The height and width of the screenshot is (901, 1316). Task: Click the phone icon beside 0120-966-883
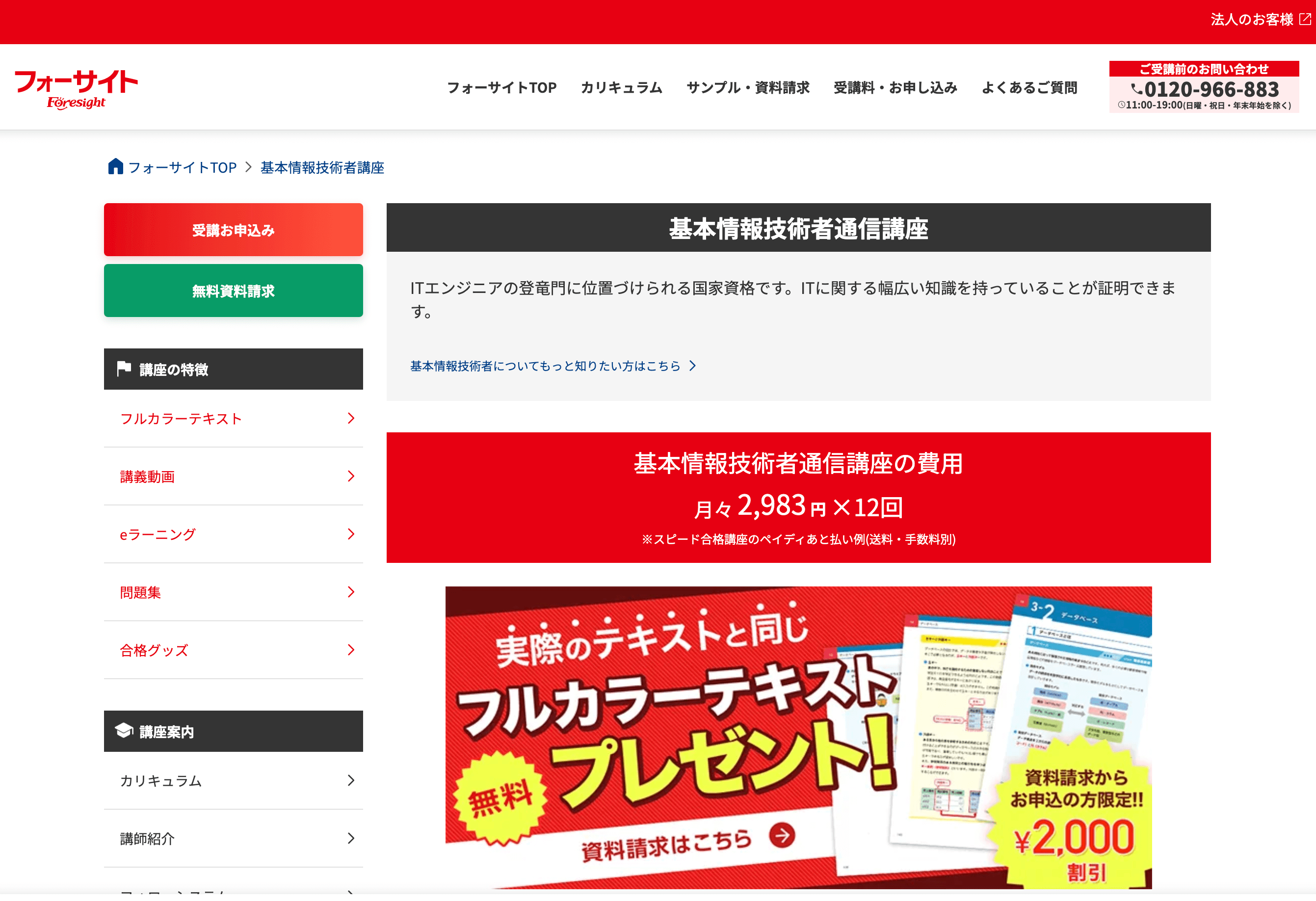[1136, 89]
